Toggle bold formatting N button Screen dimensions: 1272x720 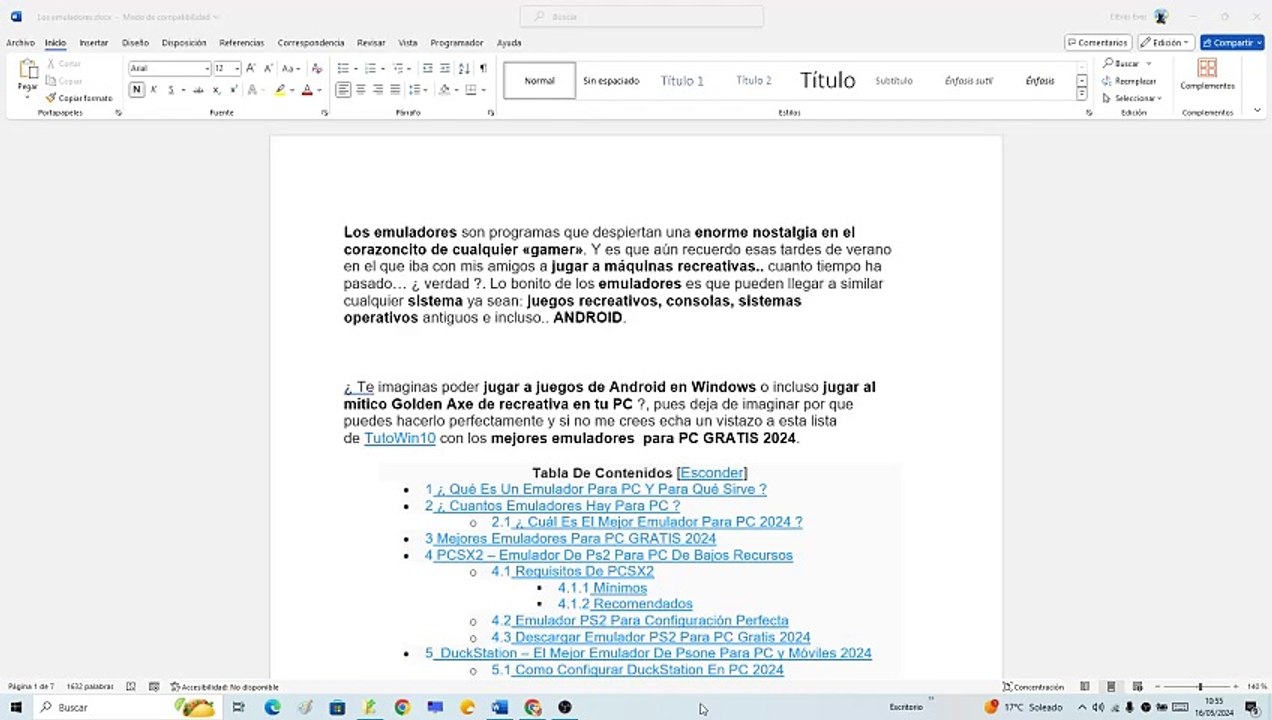(137, 90)
